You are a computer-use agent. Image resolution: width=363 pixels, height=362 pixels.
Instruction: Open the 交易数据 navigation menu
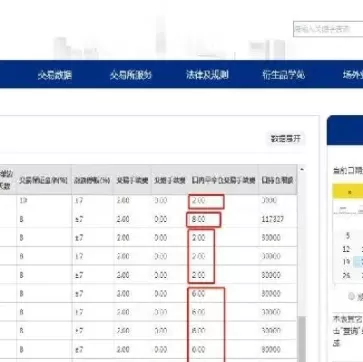pos(55,75)
